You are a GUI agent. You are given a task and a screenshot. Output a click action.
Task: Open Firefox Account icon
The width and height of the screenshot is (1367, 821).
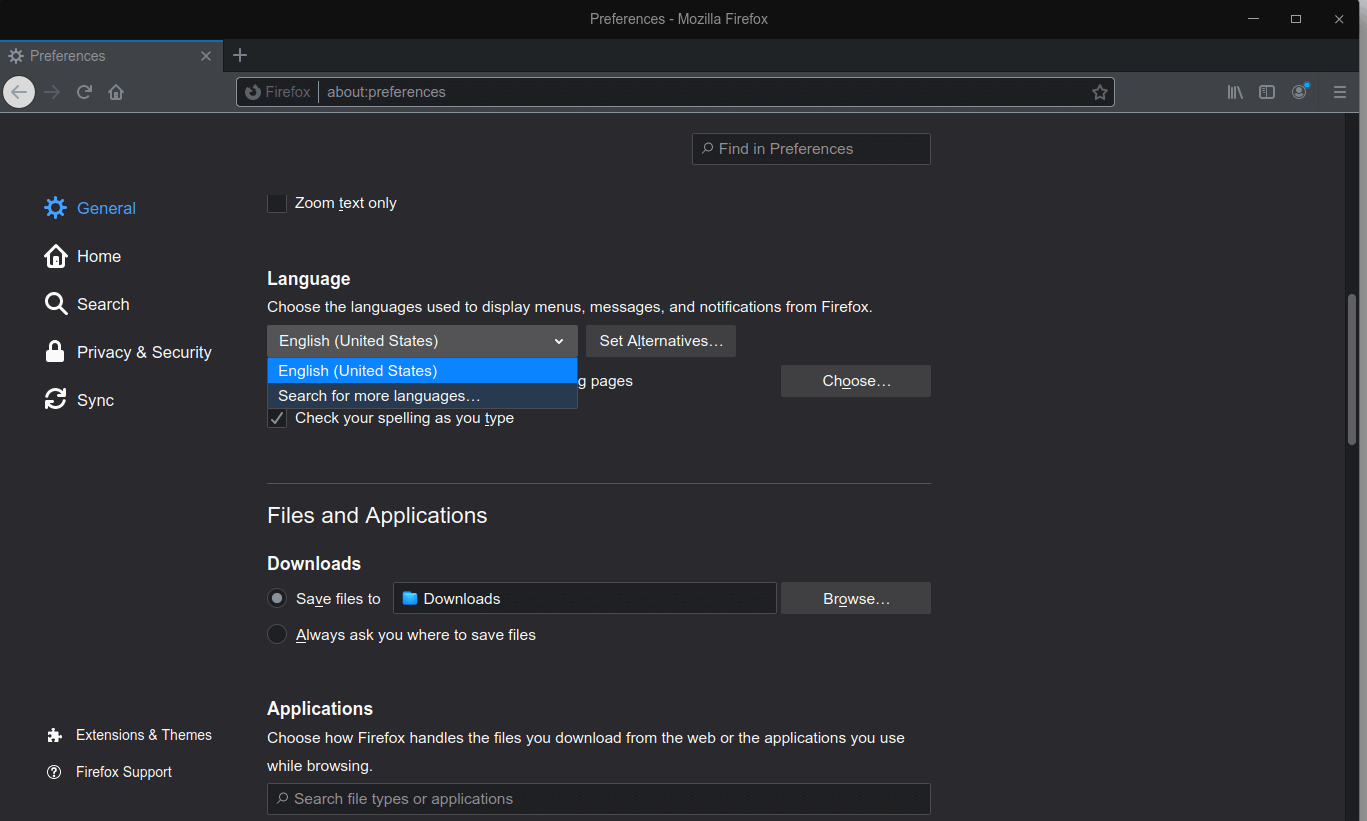1299,92
